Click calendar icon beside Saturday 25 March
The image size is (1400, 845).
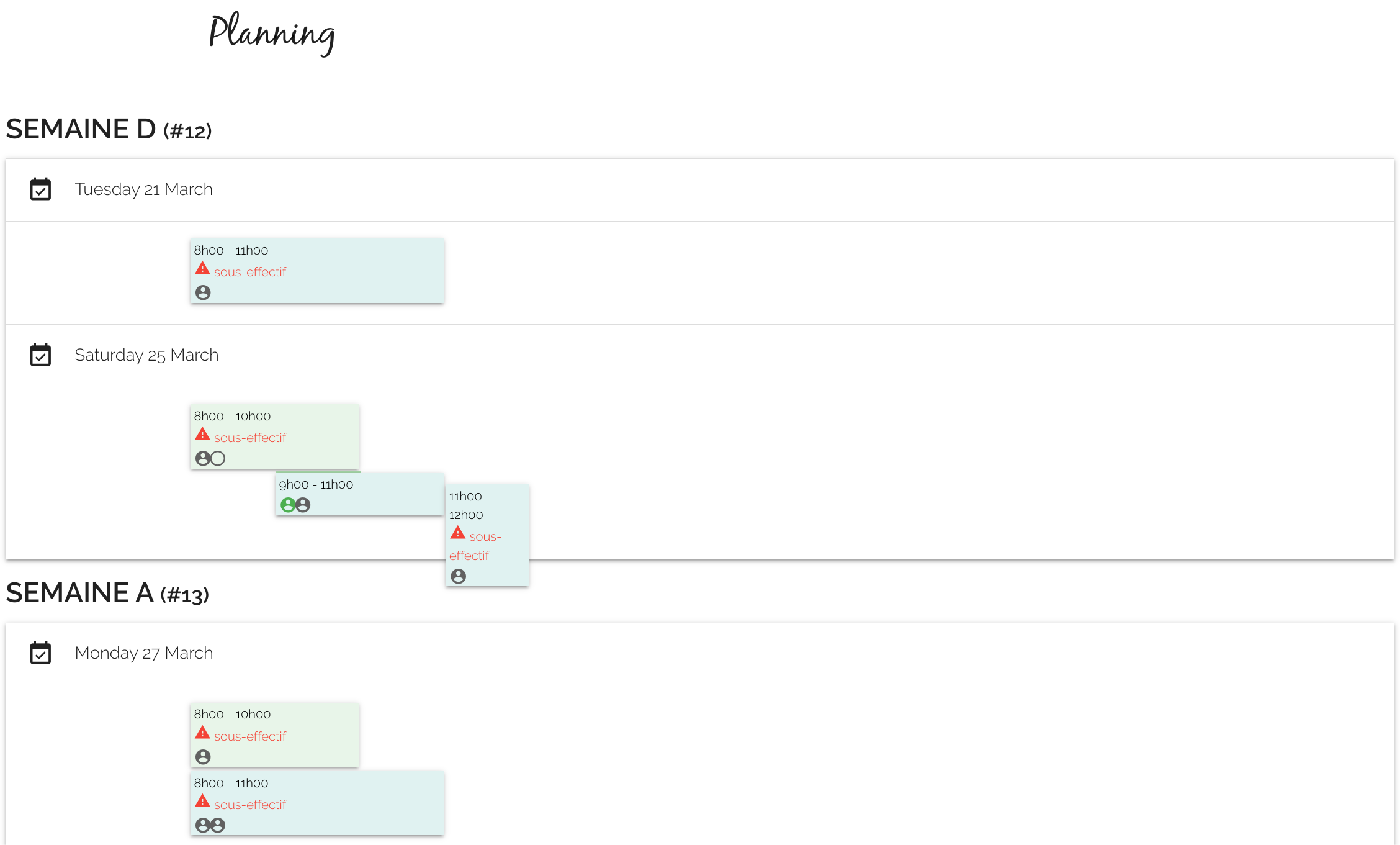[40, 355]
